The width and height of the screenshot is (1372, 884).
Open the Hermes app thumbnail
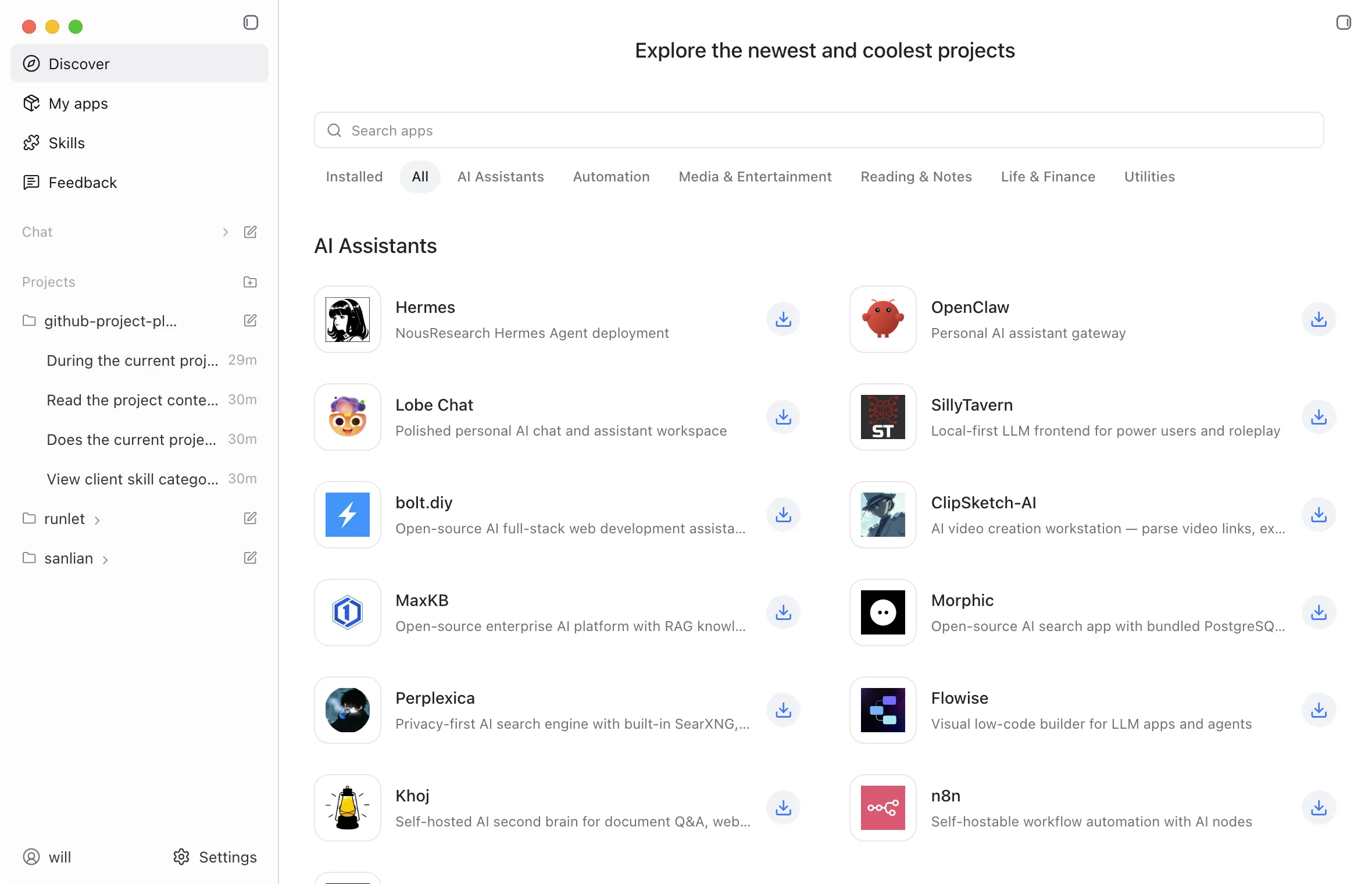(348, 319)
